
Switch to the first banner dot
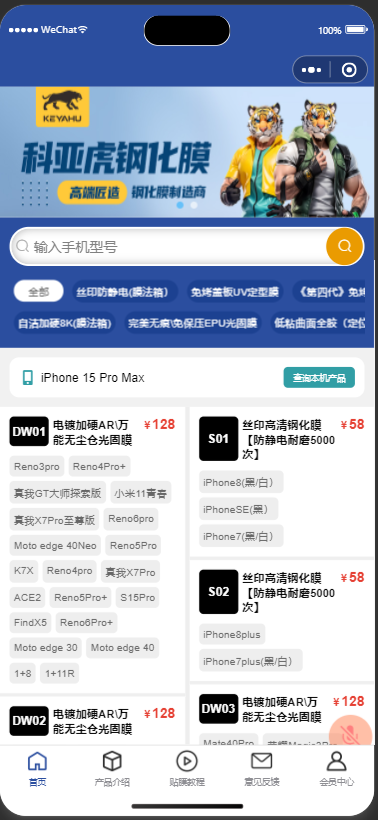(180, 205)
